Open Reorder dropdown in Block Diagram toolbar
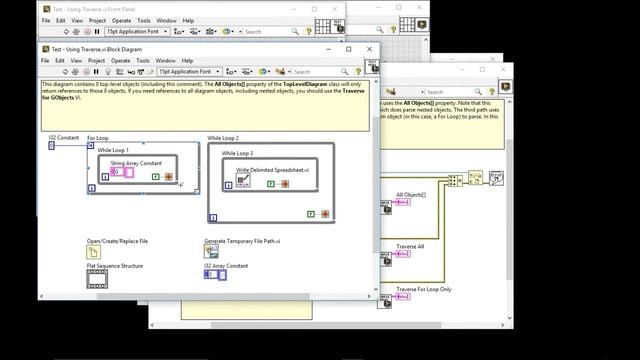Screen dimensions: 640x360 pyautogui.click(x=264, y=72)
